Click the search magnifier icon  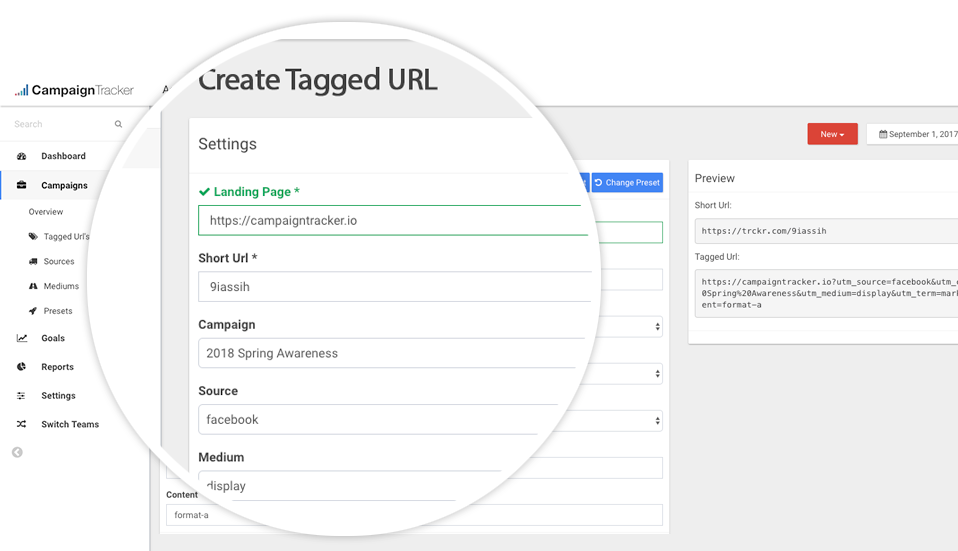click(x=118, y=124)
